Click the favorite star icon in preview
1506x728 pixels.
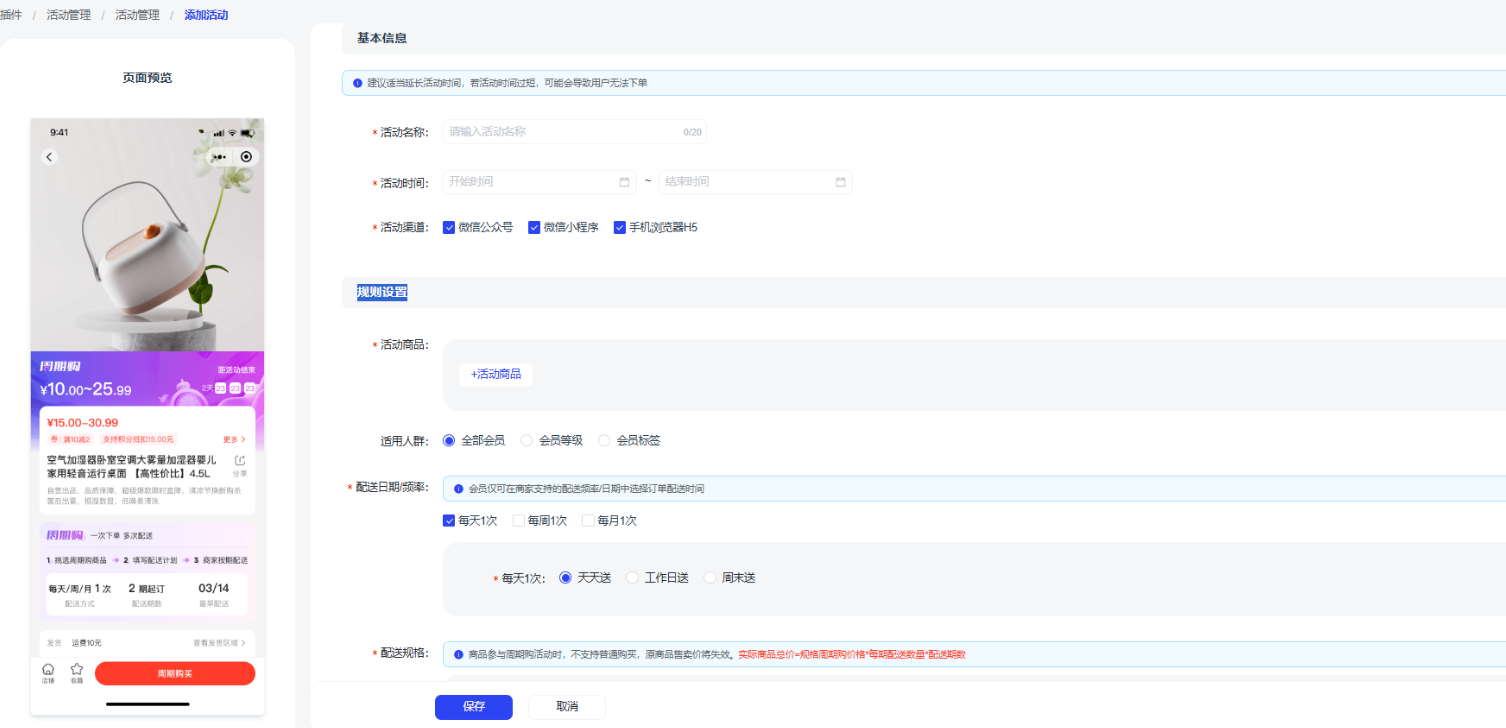coord(77,670)
